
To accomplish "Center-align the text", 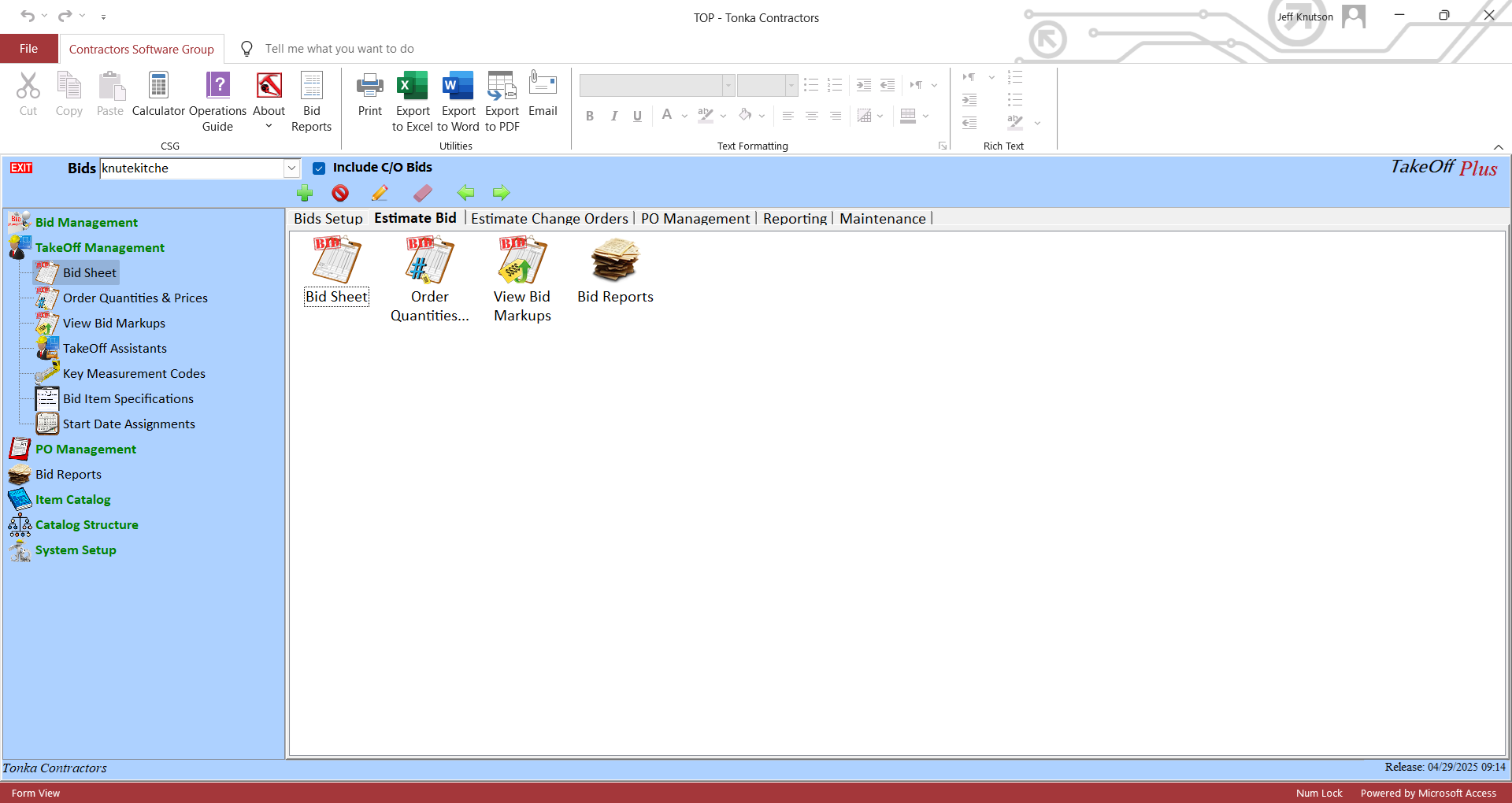I will (x=811, y=116).
